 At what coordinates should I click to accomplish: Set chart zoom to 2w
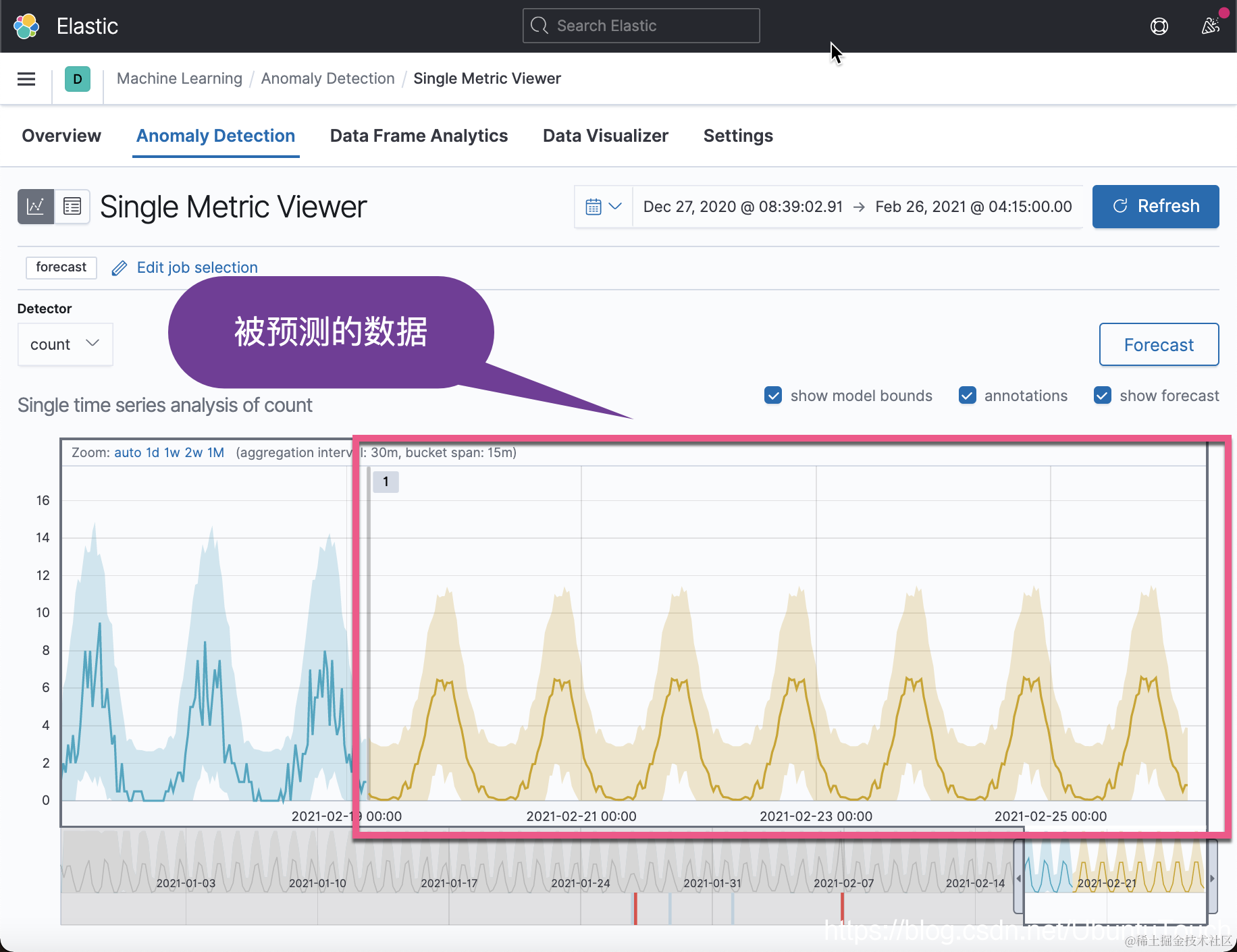tap(194, 452)
